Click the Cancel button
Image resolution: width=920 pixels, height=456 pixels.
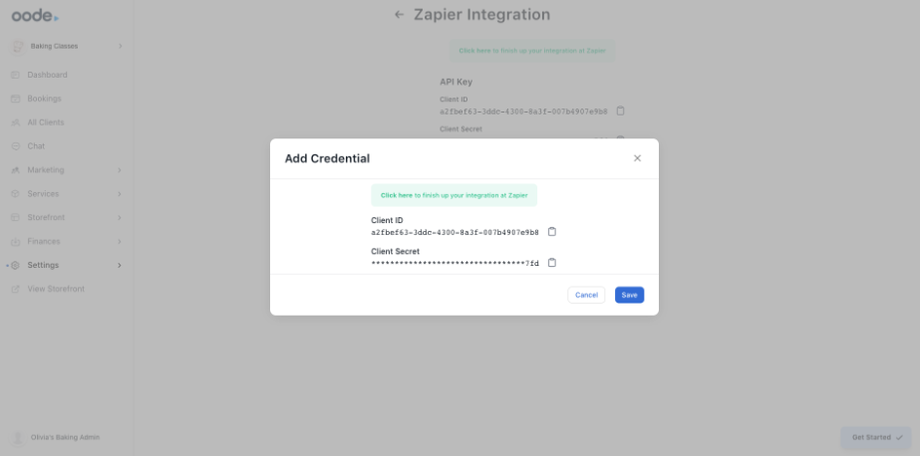pos(586,295)
